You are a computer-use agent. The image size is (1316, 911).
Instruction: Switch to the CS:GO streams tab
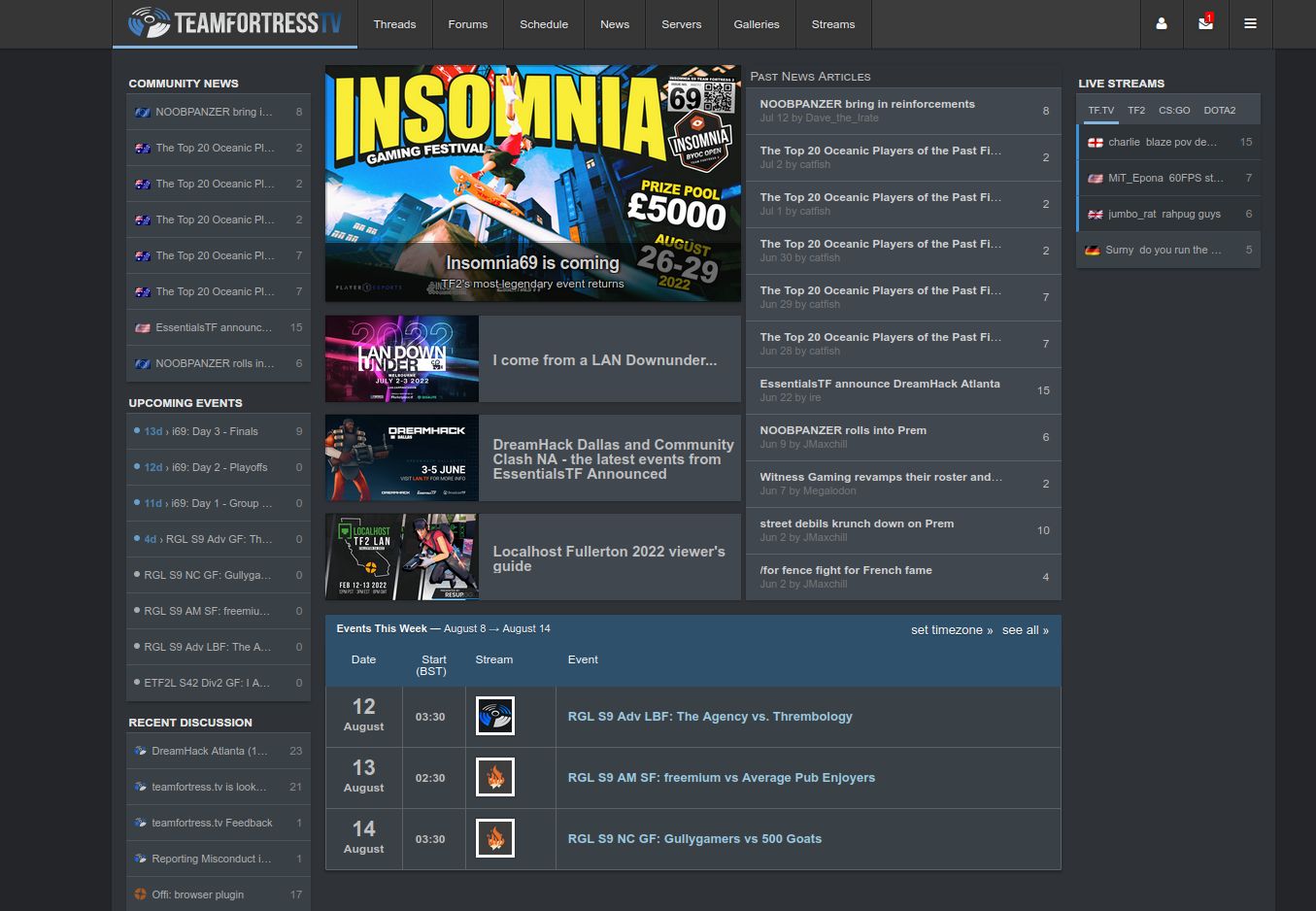[x=1174, y=110]
